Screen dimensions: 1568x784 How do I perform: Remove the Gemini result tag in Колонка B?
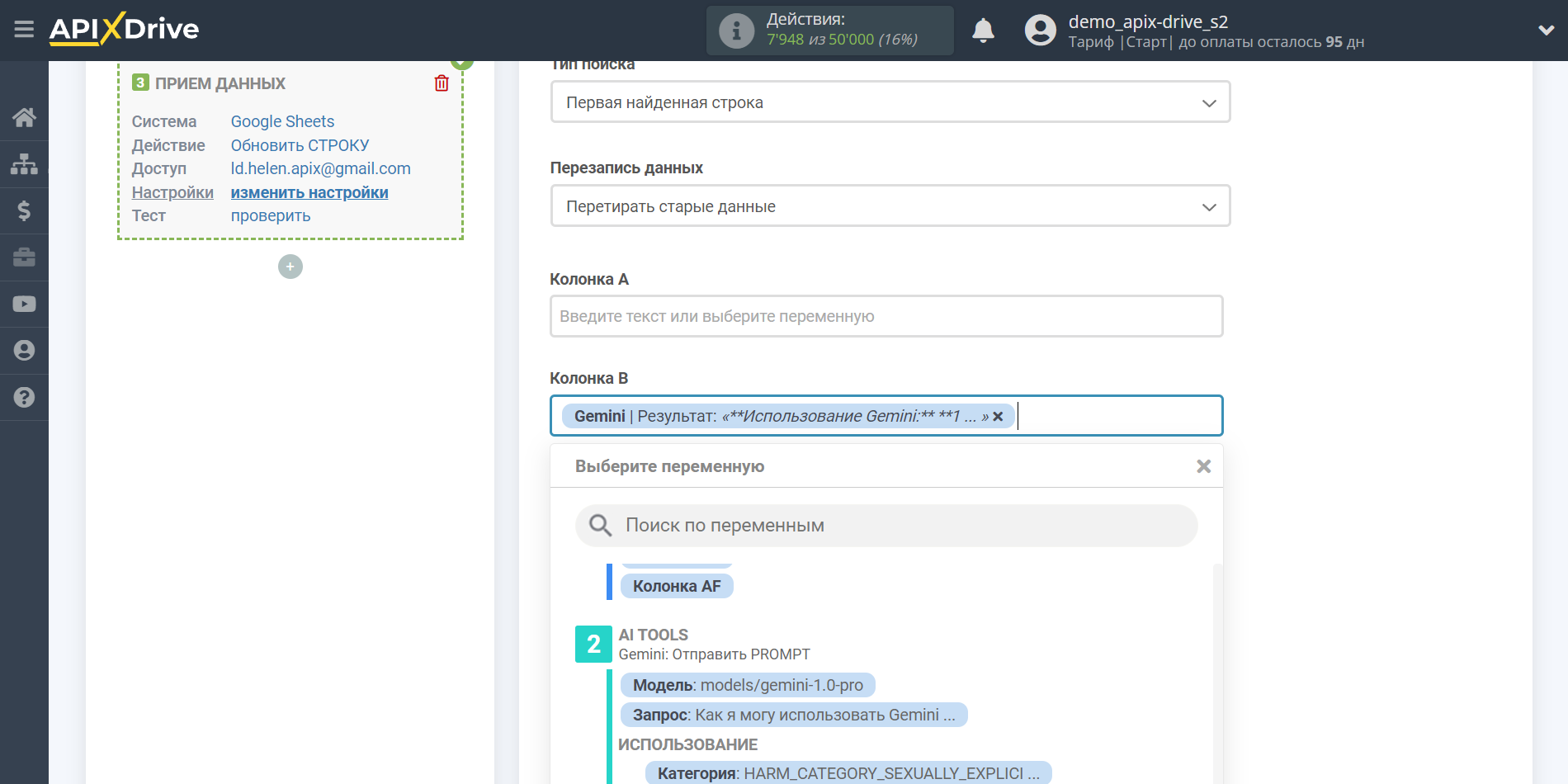[998, 417]
